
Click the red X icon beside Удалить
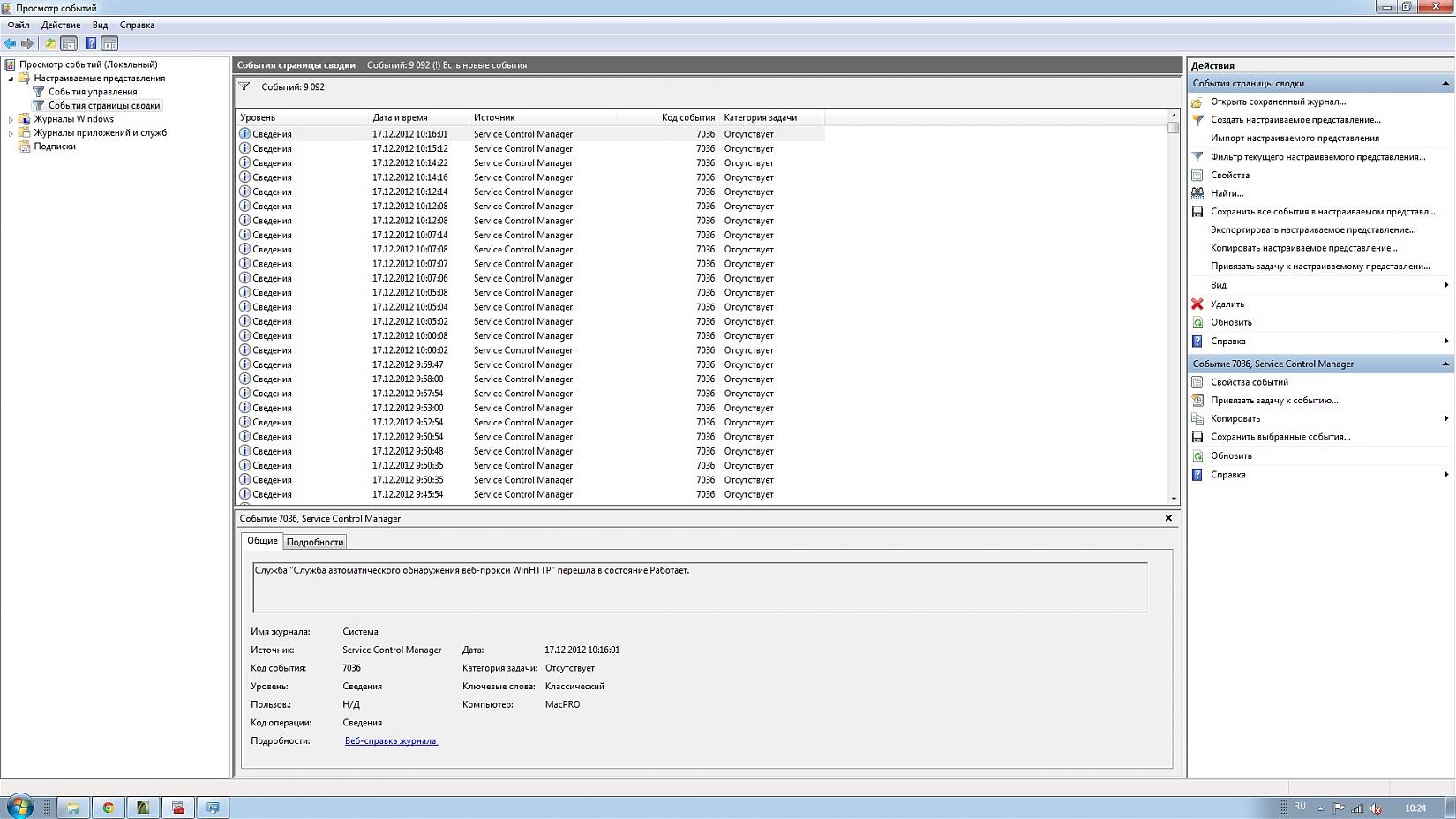(1197, 304)
